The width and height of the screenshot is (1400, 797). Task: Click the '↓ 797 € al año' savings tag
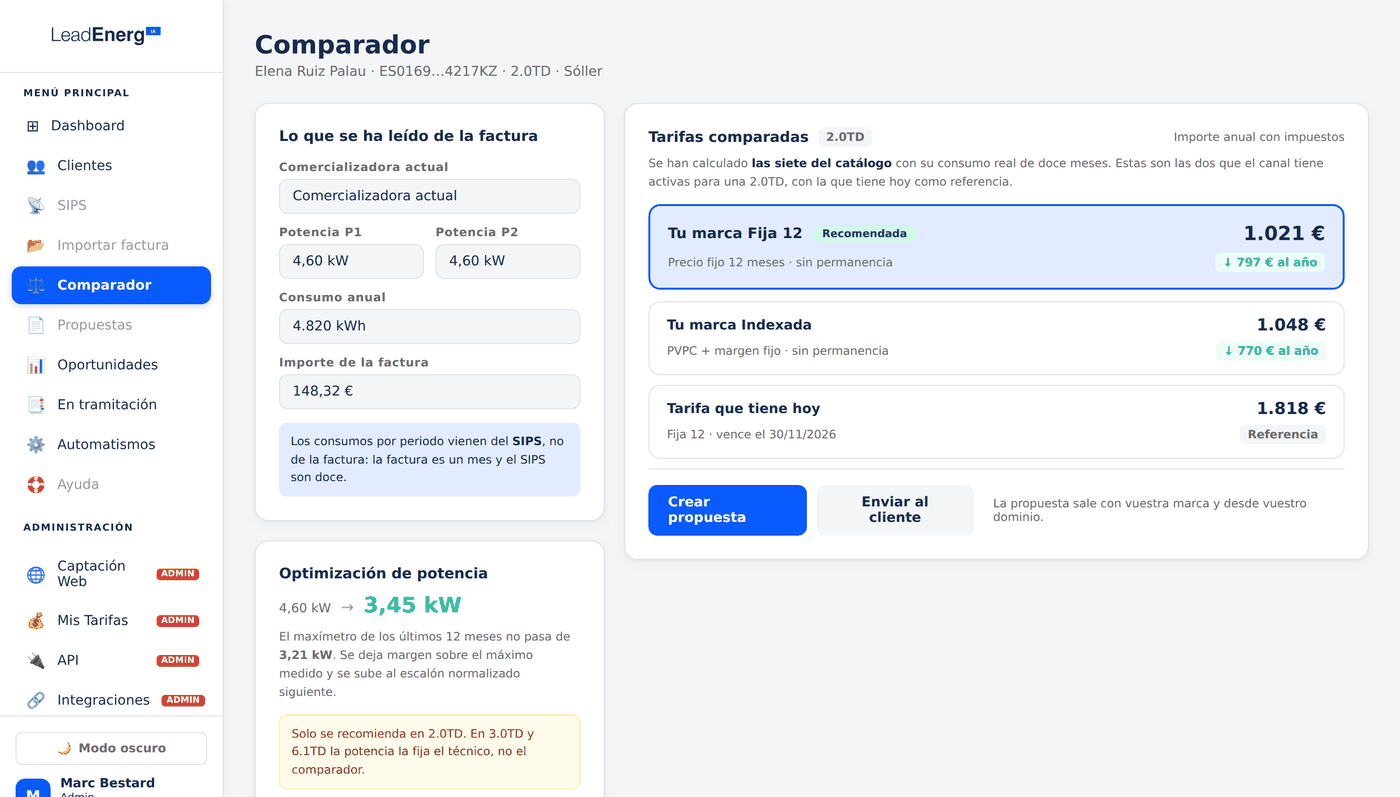1270,262
